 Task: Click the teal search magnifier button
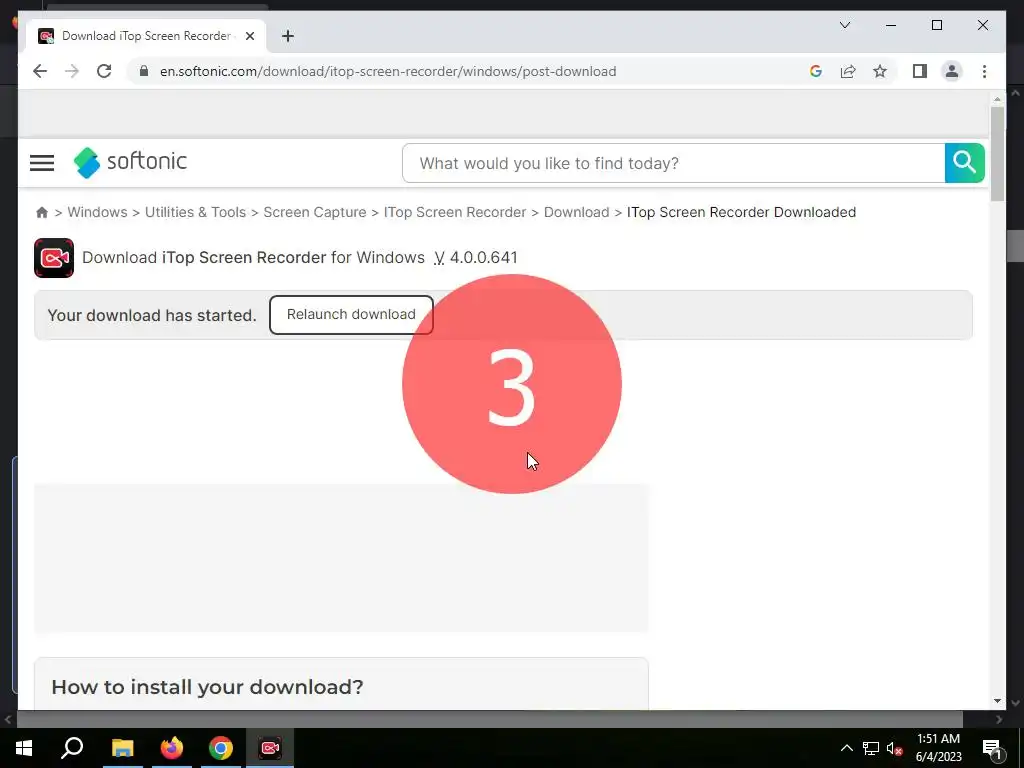(965, 163)
